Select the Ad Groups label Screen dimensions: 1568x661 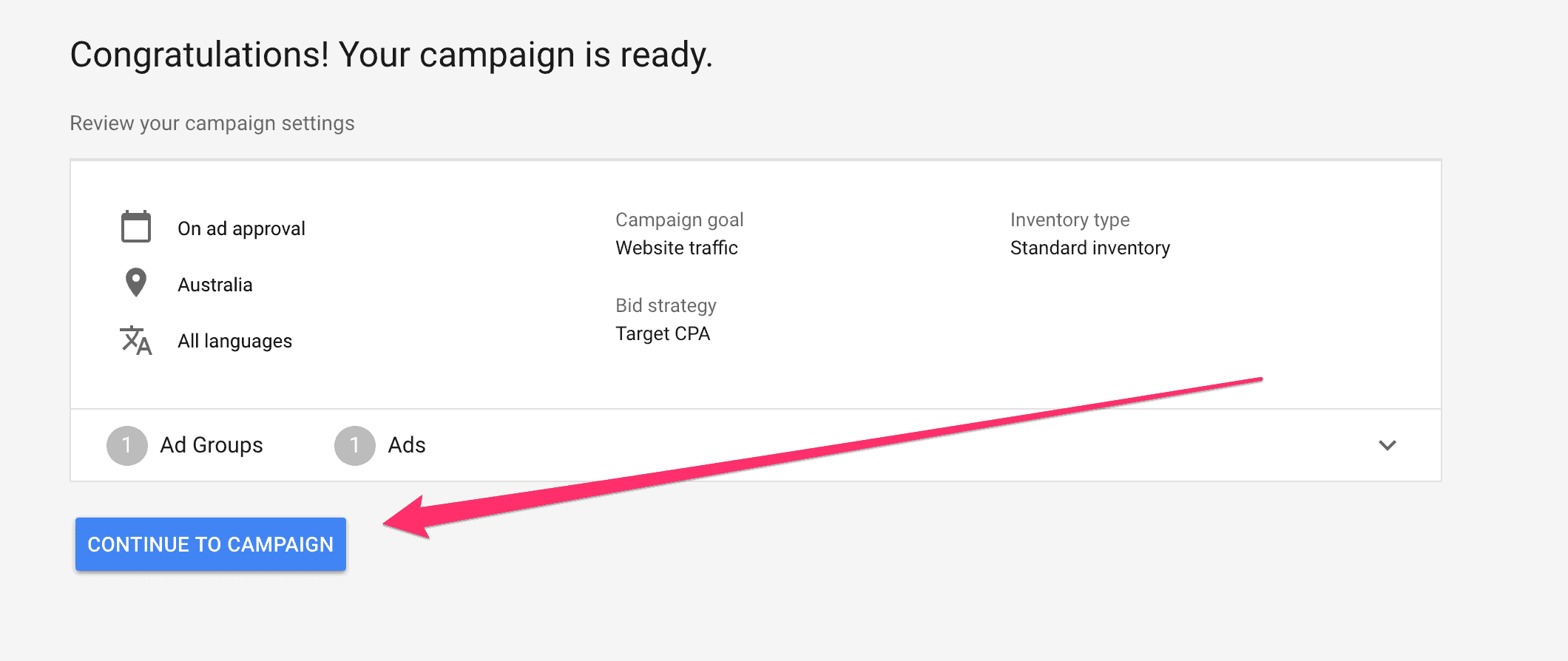point(212,445)
